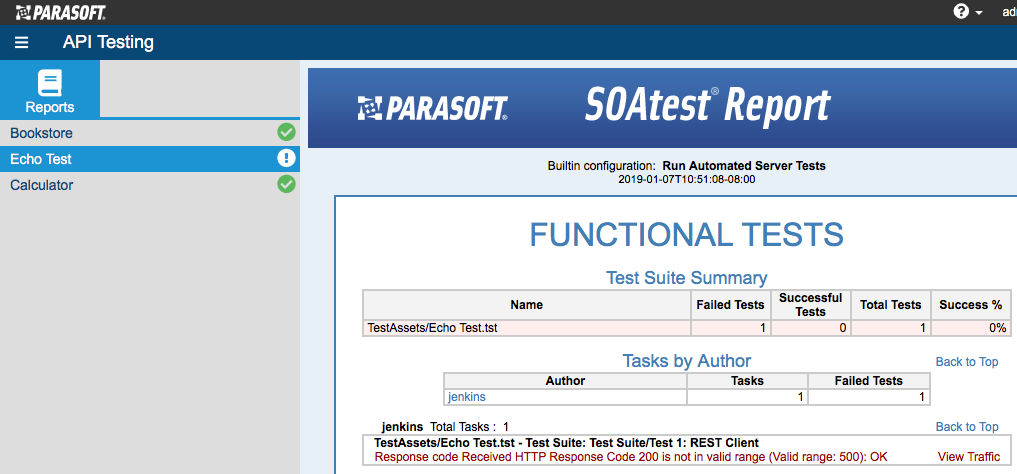
Task: Open the View Traffic link
Action: pyautogui.click(x=969, y=457)
